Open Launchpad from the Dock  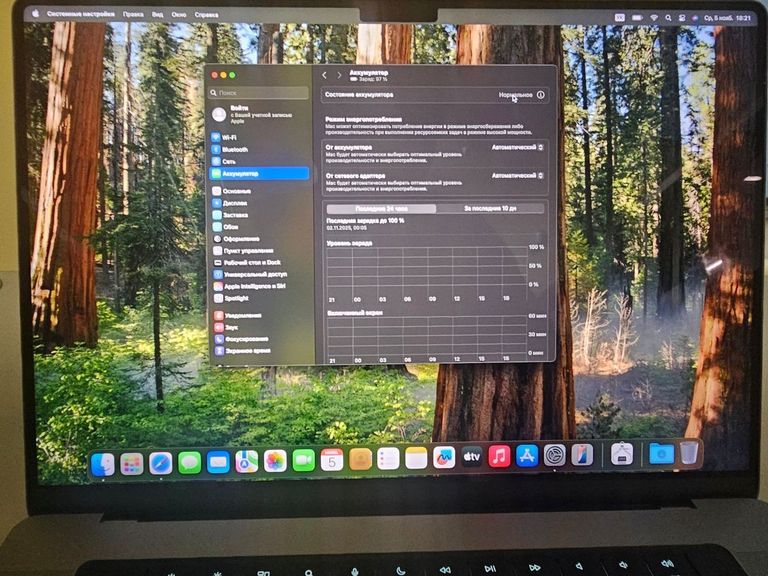pos(132,464)
